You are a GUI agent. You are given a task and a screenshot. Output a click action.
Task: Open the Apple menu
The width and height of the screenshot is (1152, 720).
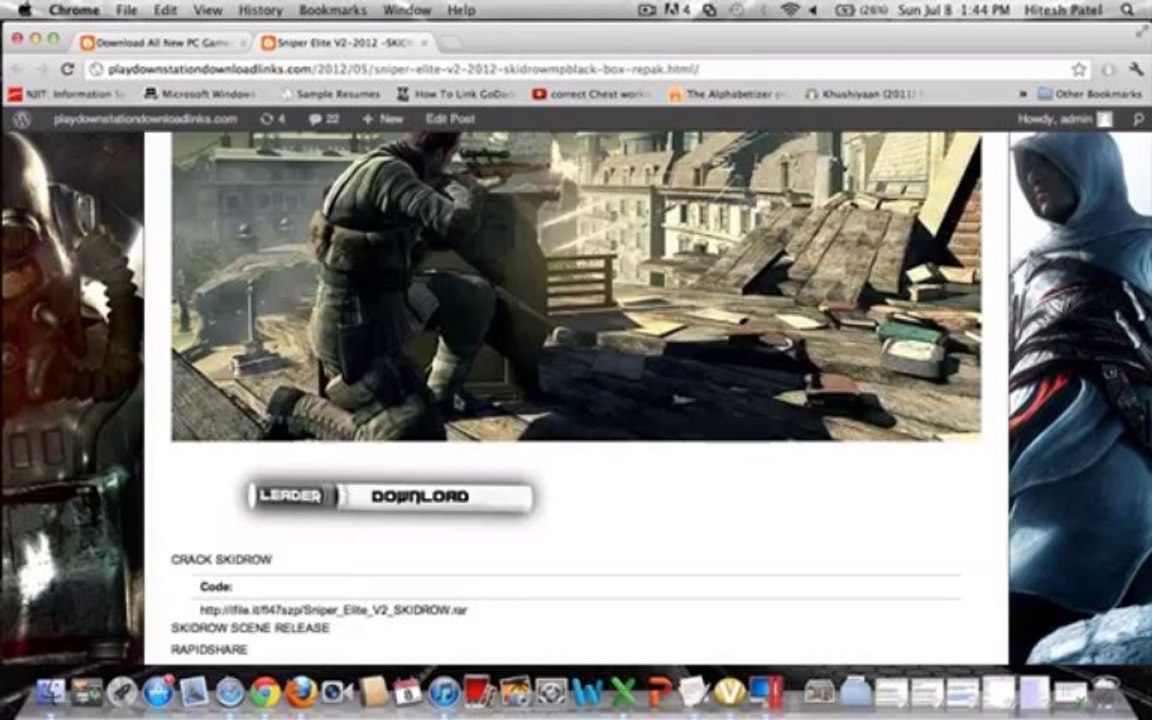(24, 10)
